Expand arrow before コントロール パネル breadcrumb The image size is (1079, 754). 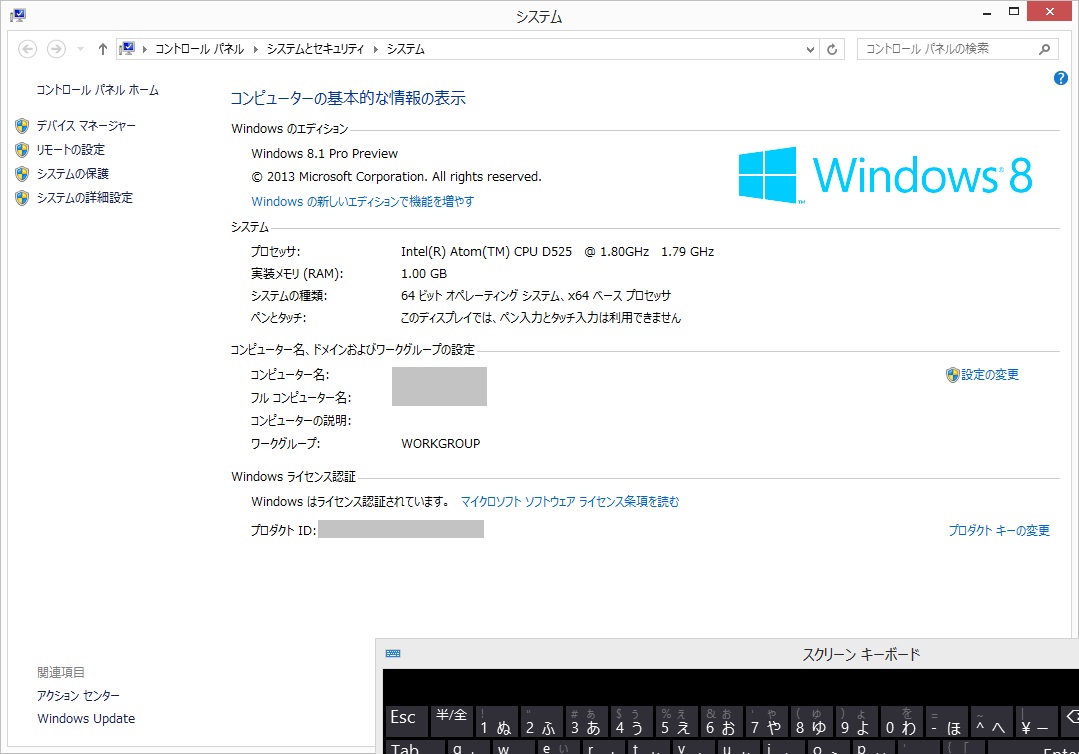[x=145, y=50]
